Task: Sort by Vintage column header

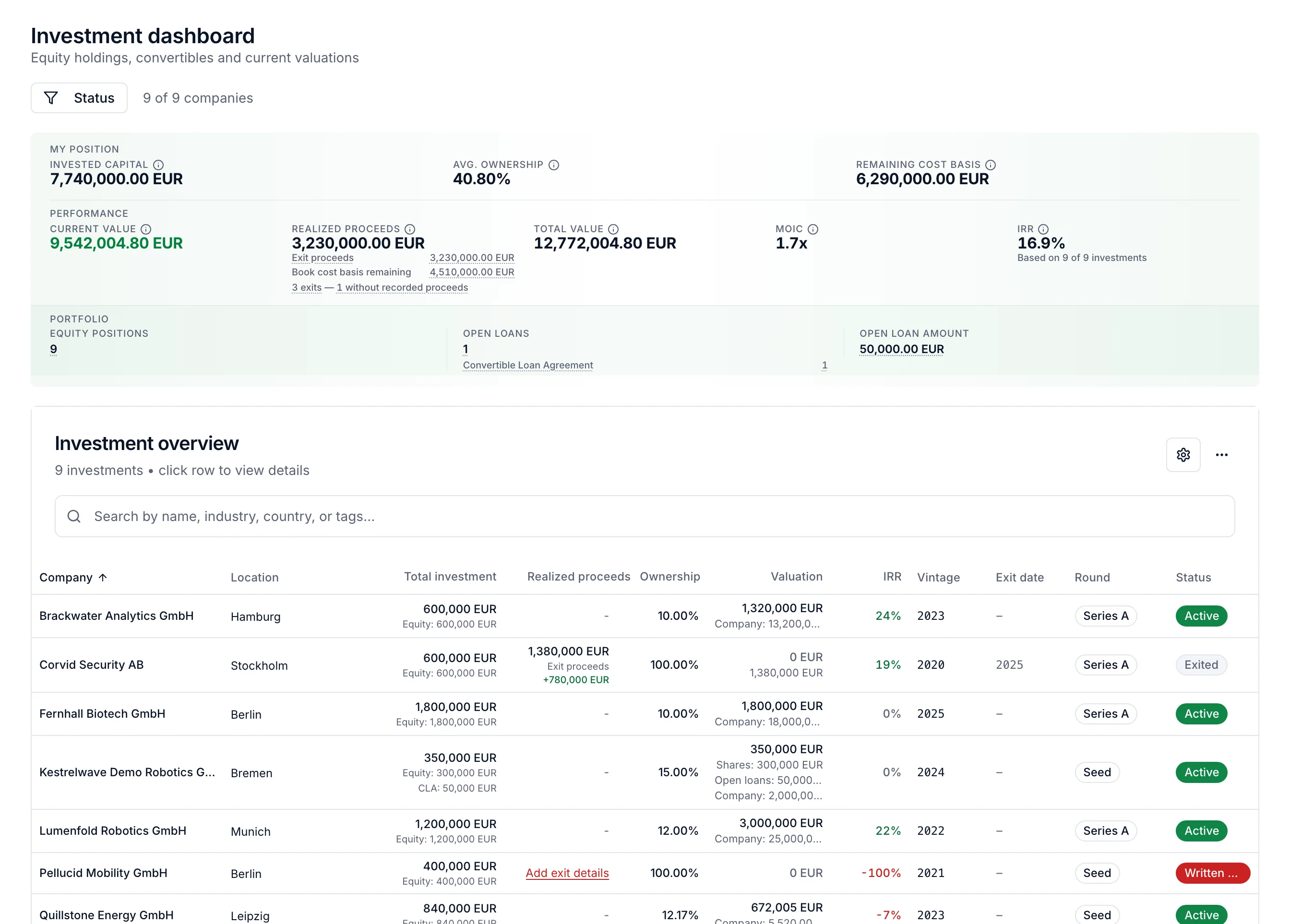Action: coord(939,578)
